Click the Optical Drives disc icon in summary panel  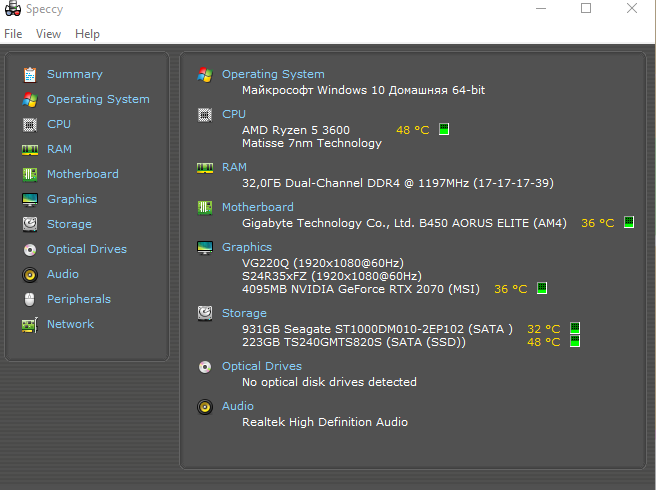tap(205, 367)
